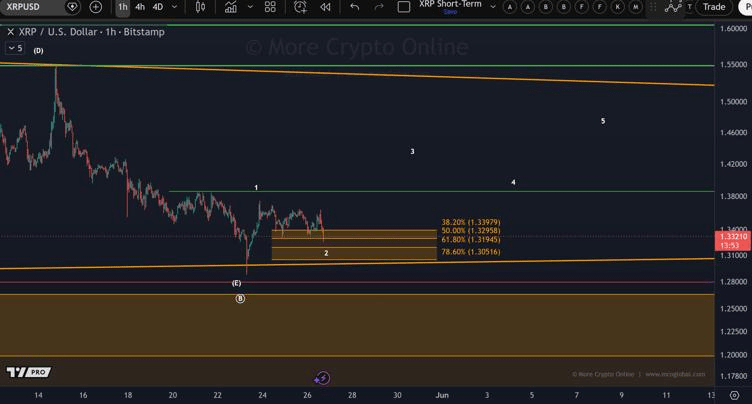Viewport: 752px width, 404px height.
Task: Select the wave label 1
Action: pos(256,188)
